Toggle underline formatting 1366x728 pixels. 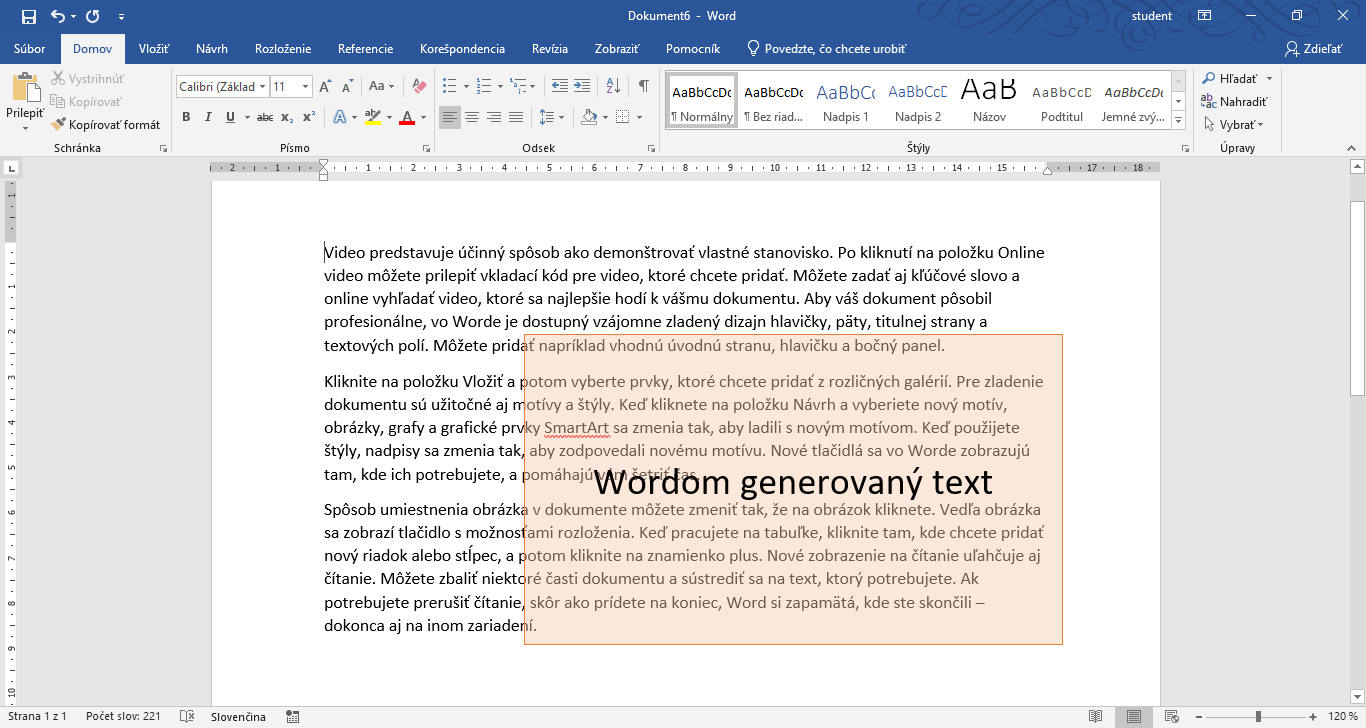point(231,117)
